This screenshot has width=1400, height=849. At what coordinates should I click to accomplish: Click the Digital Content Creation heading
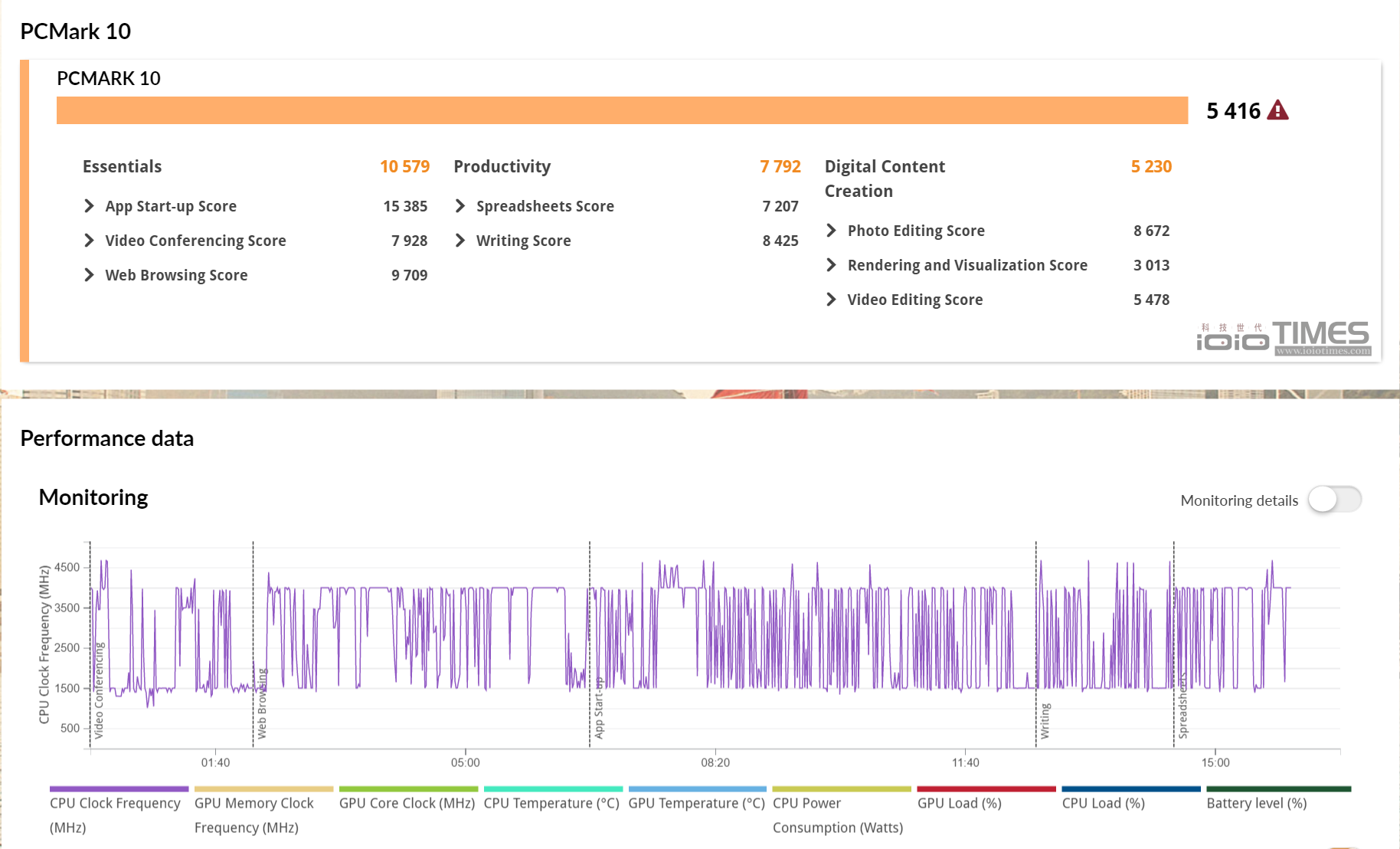pos(885,179)
